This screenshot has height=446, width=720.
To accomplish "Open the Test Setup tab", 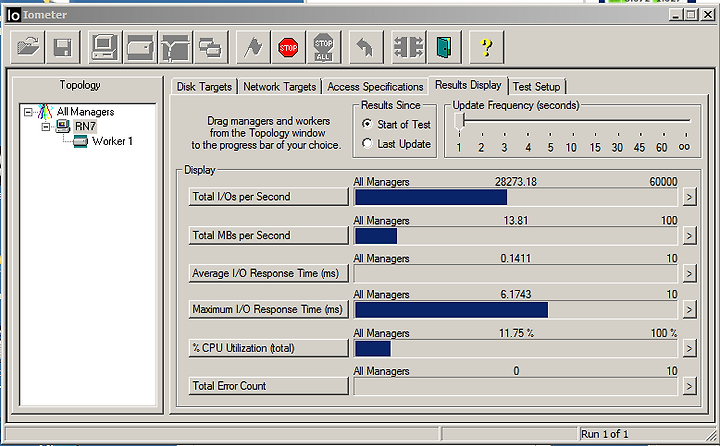I will [536, 87].
